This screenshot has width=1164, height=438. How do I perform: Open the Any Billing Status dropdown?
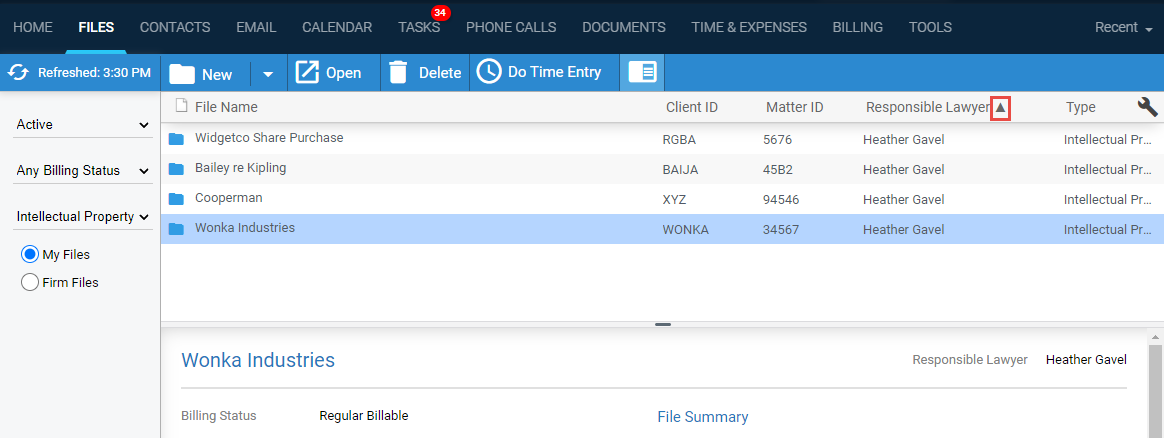pyautogui.click(x=82, y=171)
